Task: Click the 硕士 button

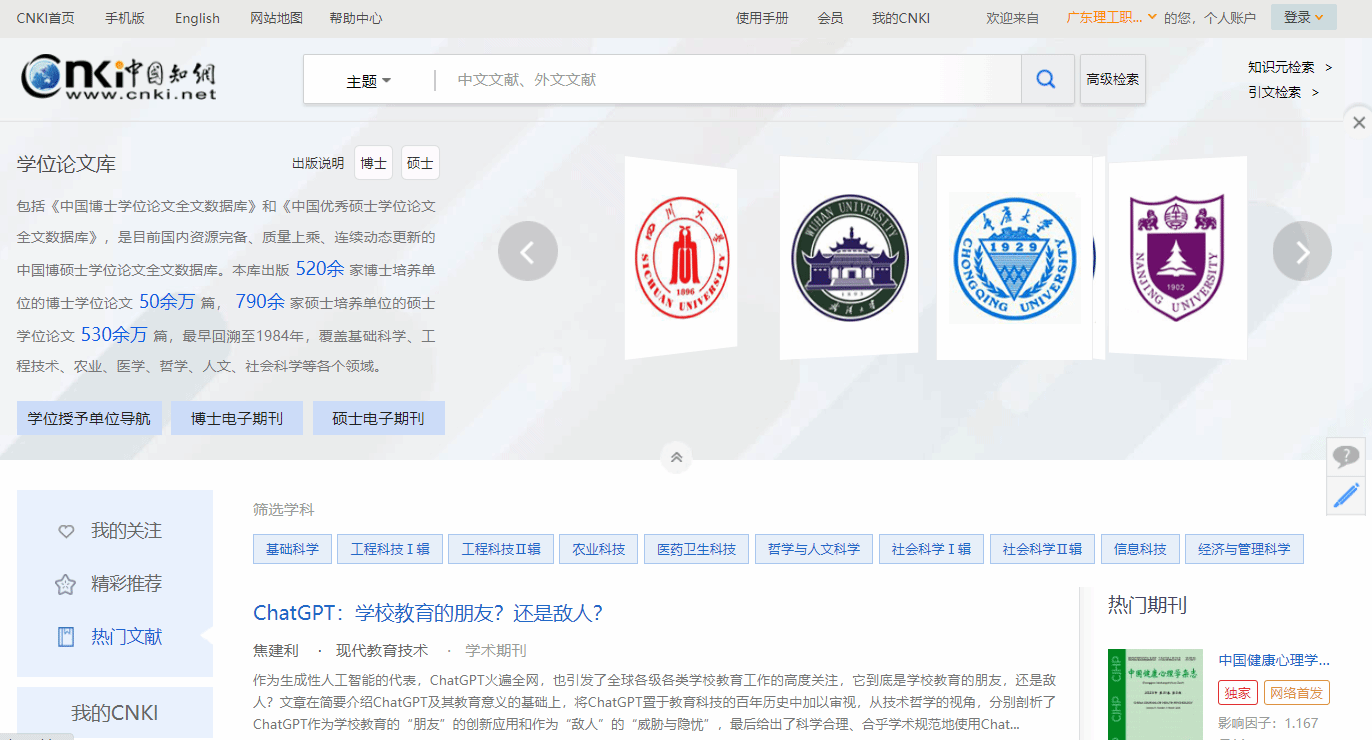Action: pyautogui.click(x=420, y=163)
